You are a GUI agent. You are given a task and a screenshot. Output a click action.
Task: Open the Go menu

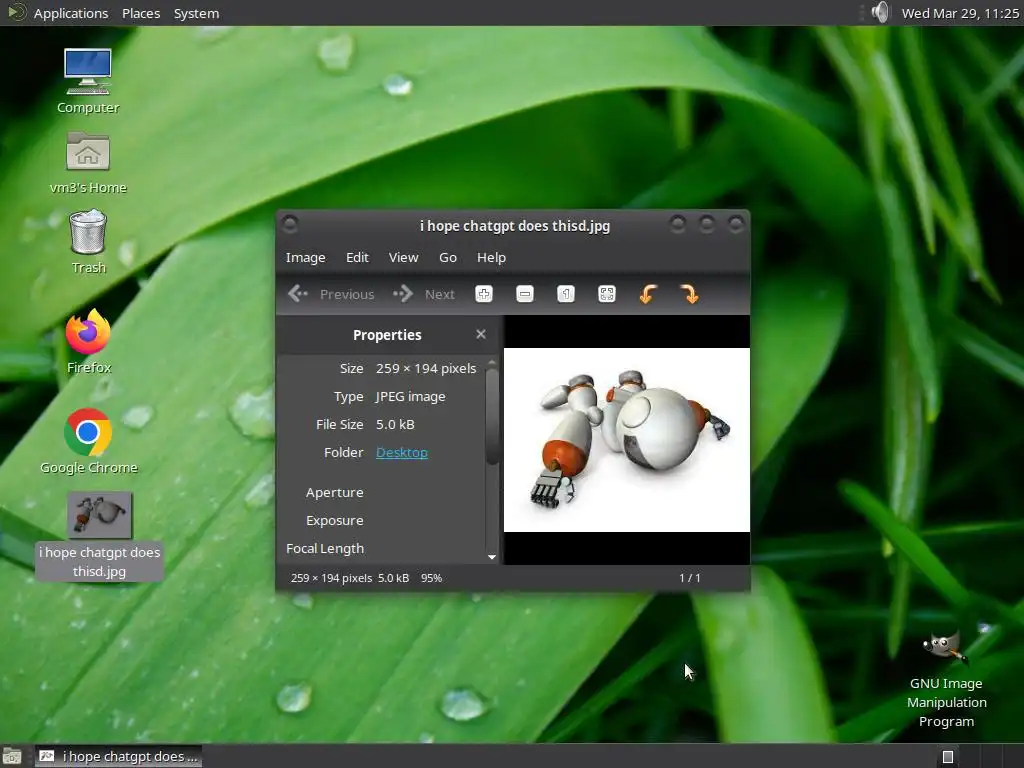(447, 257)
